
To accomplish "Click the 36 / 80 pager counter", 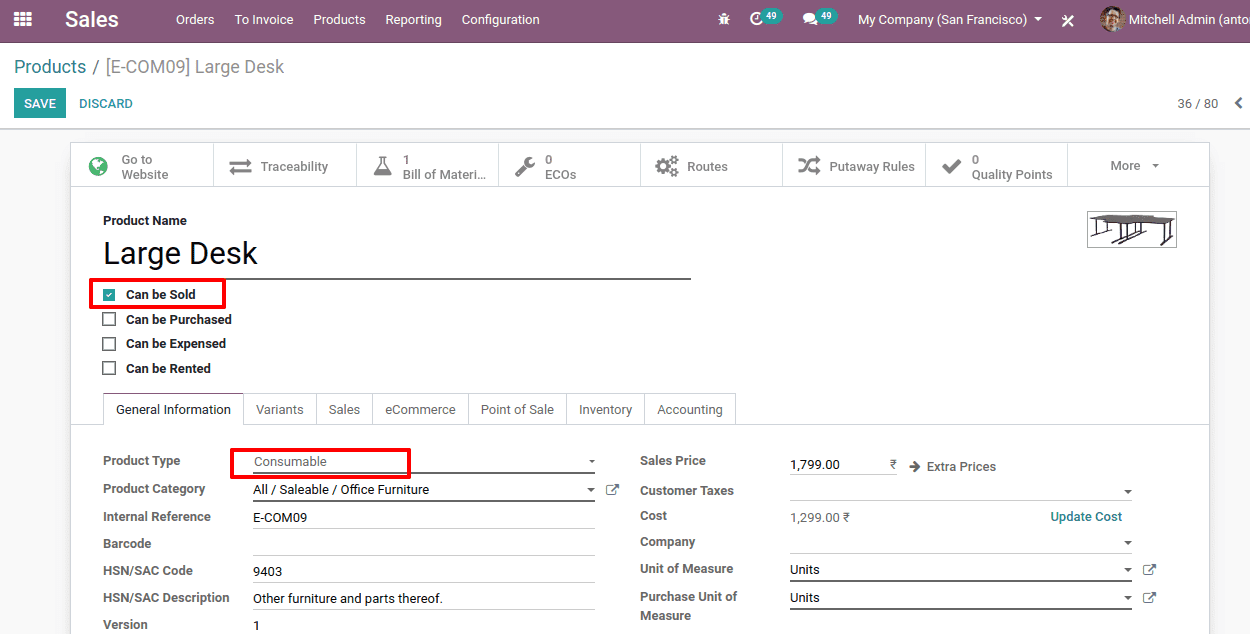I will tap(1197, 103).
